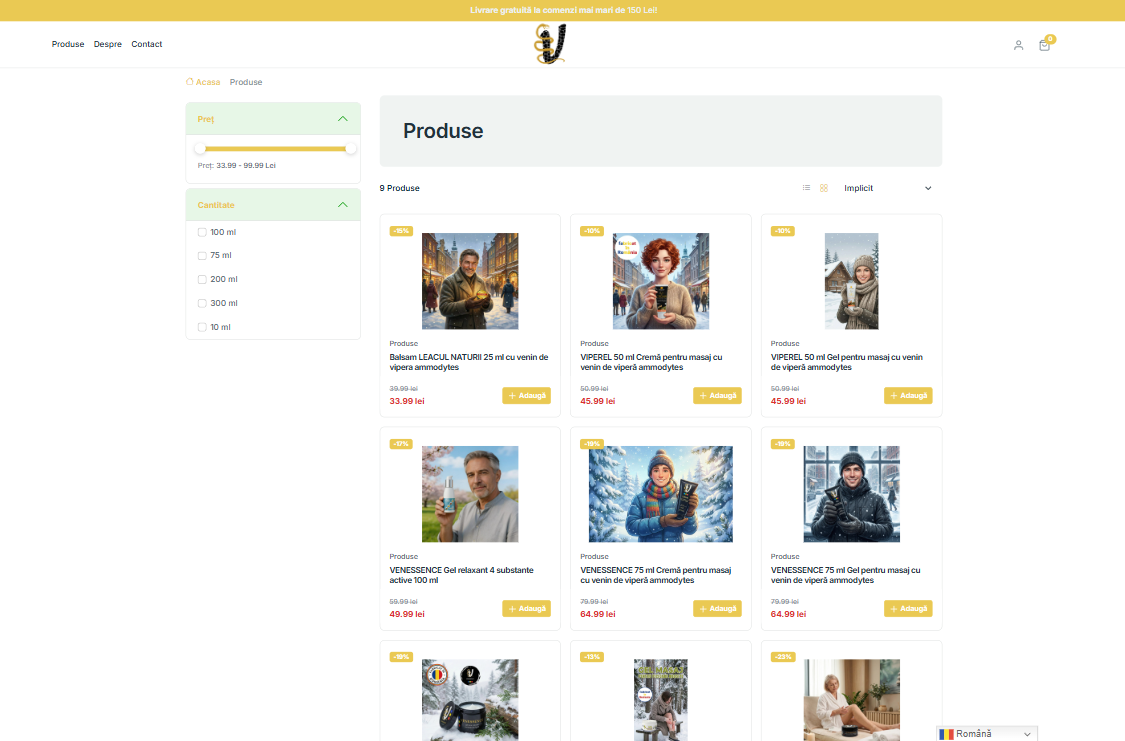Screen dimensions: 1125x741
Task: Open the Produse menu item
Action: point(68,44)
